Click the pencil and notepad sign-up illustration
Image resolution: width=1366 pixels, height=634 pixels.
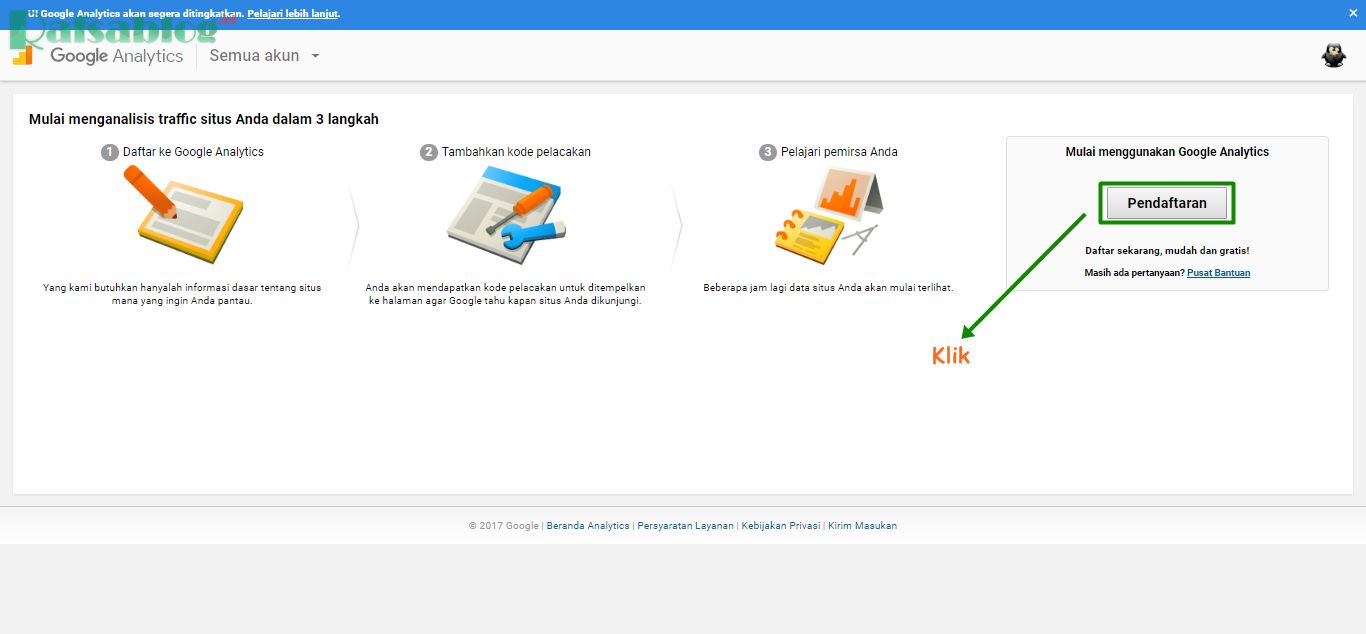click(183, 215)
